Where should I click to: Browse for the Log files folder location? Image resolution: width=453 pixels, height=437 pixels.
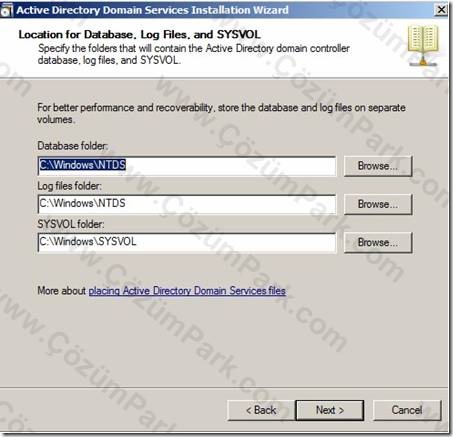tap(378, 204)
